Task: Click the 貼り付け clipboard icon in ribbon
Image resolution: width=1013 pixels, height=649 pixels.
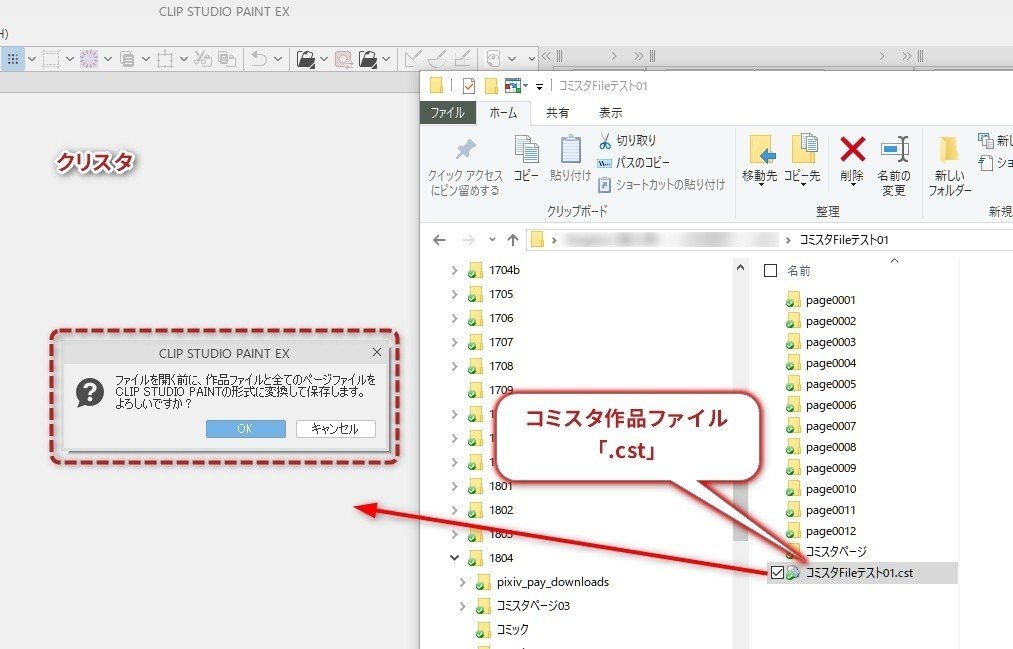Action: click(570, 150)
